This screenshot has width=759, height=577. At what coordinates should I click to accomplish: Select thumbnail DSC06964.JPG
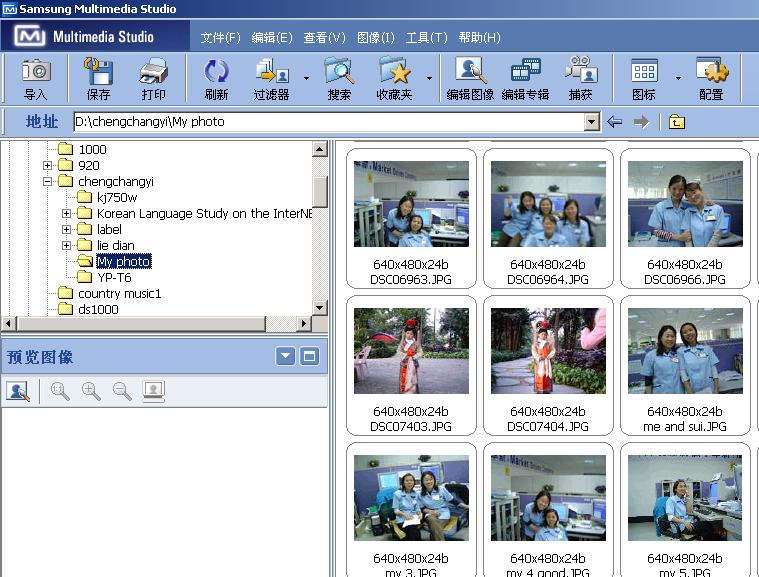pos(548,218)
